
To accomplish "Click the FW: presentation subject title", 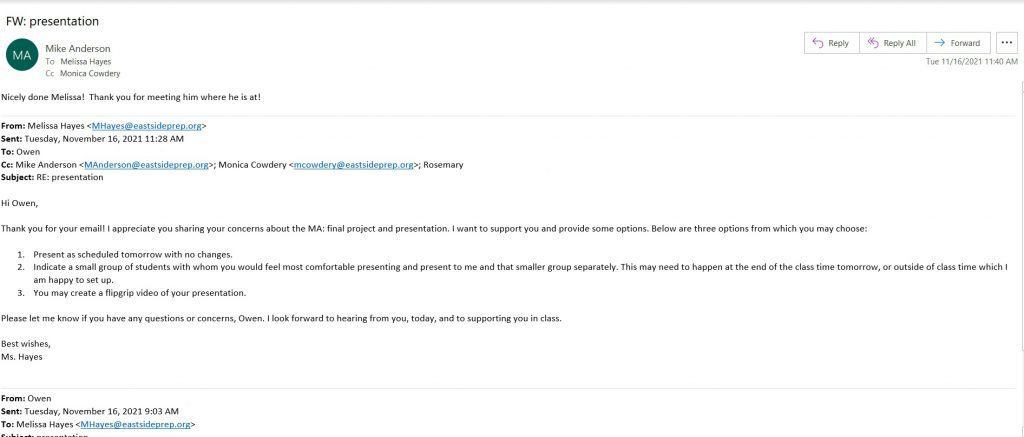I will point(52,21).
